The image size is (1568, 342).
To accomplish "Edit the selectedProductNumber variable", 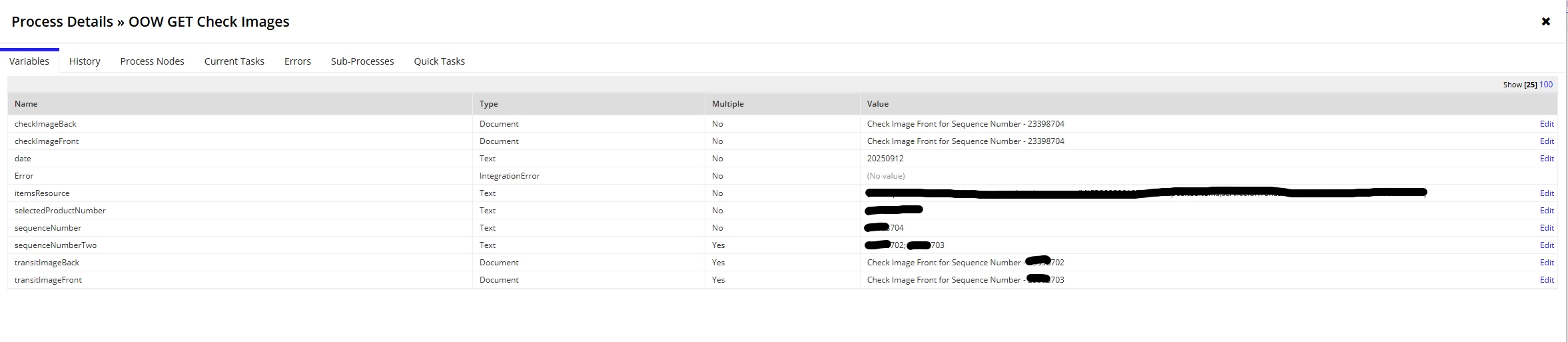I will point(1547,211).
